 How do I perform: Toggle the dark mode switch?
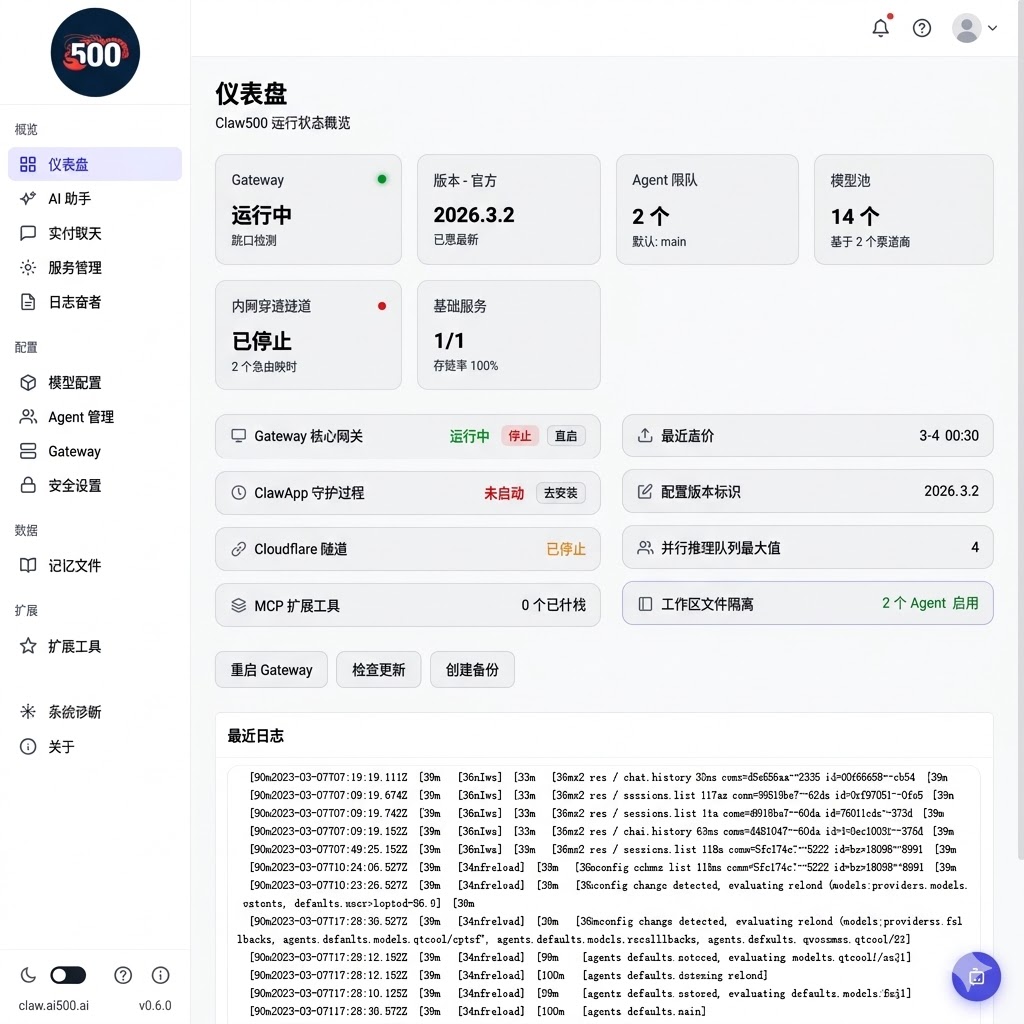68,975
